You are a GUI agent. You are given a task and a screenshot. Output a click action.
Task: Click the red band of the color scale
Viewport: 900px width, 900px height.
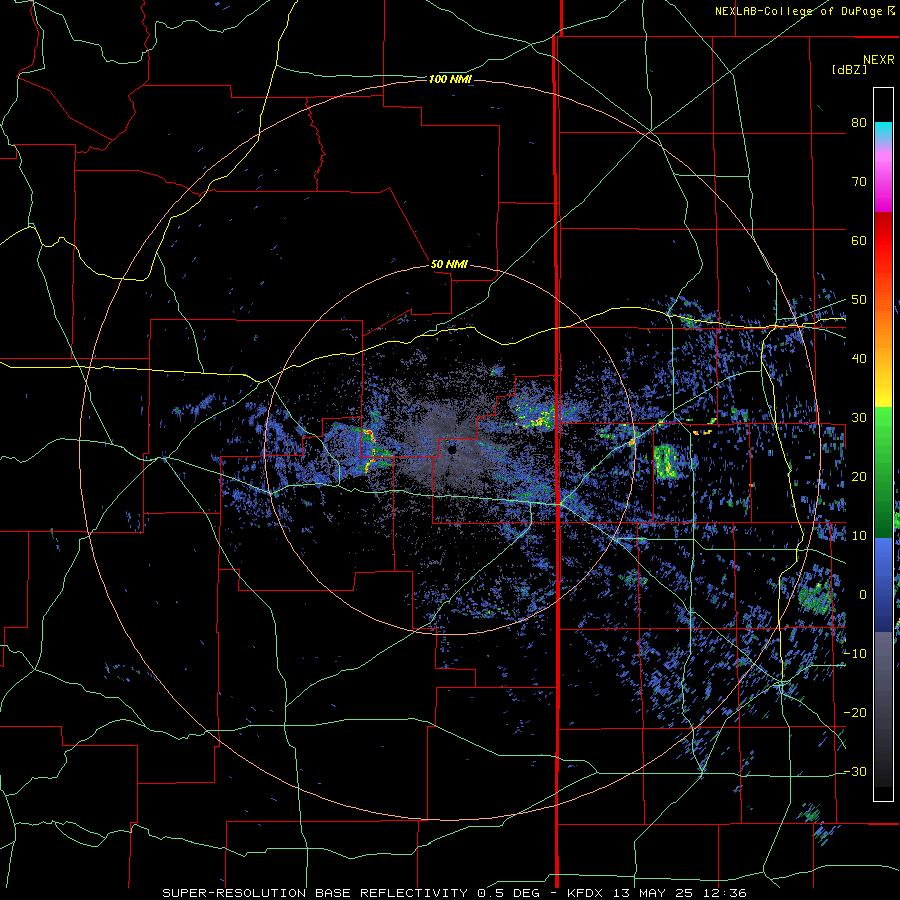883,241
